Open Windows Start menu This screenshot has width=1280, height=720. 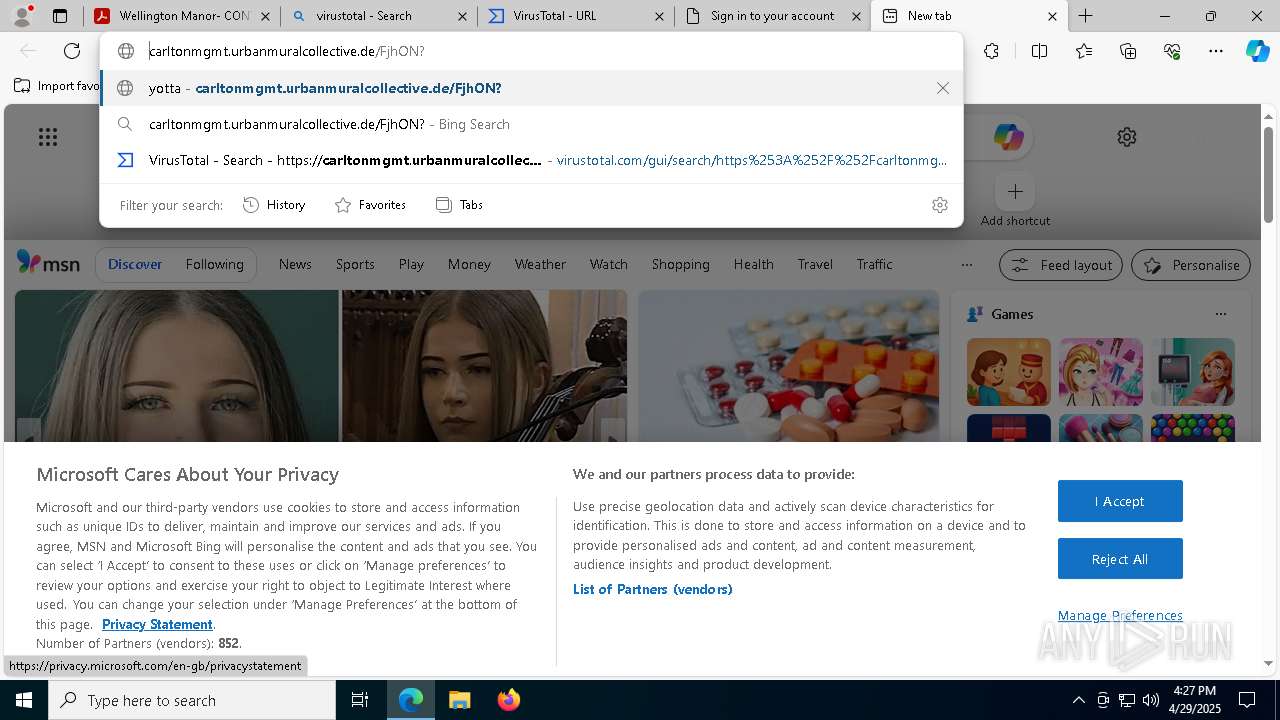point(23,700)
